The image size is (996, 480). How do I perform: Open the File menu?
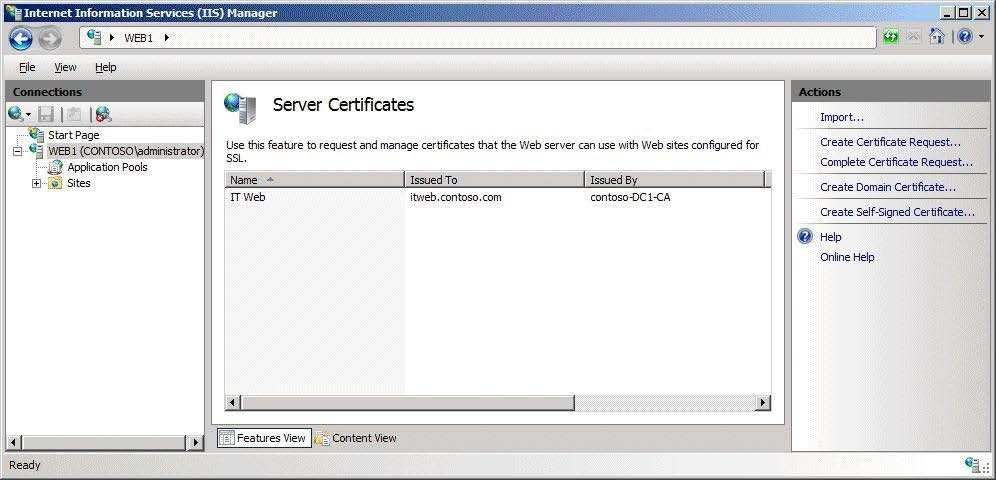(27, 67)
